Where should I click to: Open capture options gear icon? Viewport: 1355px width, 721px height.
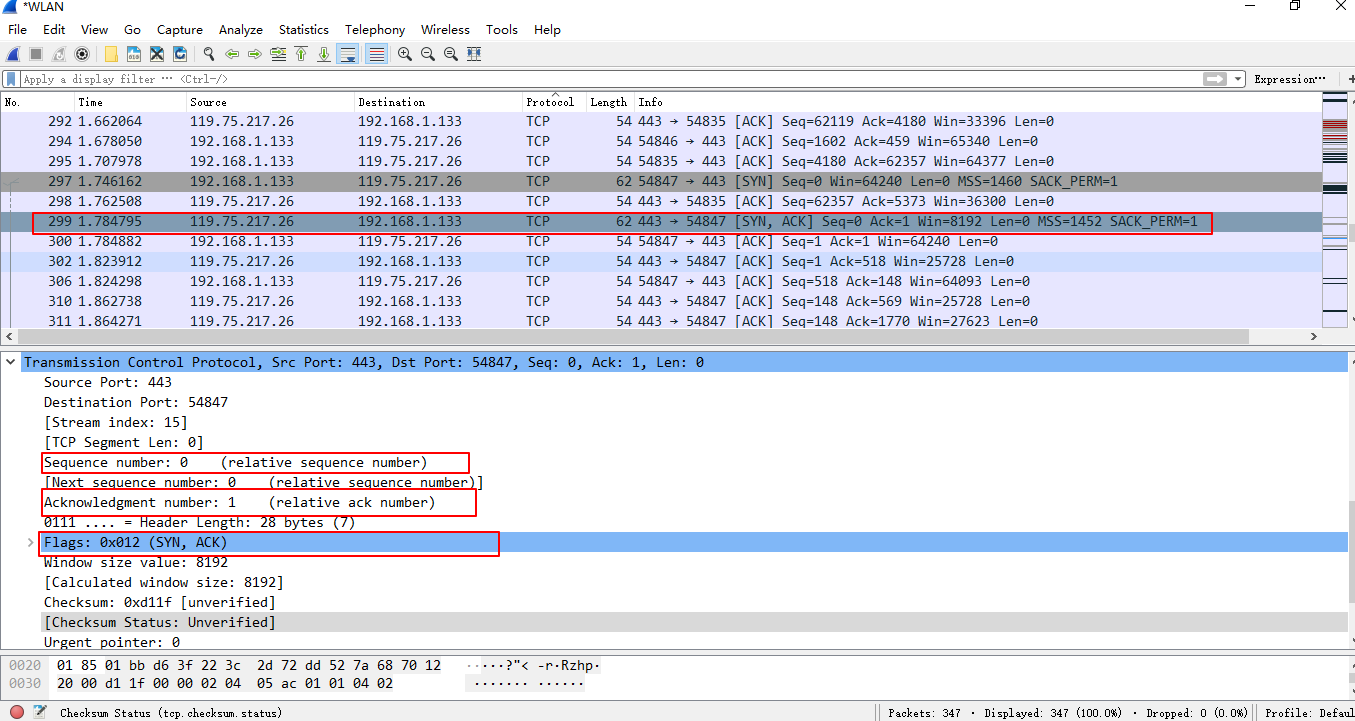tap(82, 54)
